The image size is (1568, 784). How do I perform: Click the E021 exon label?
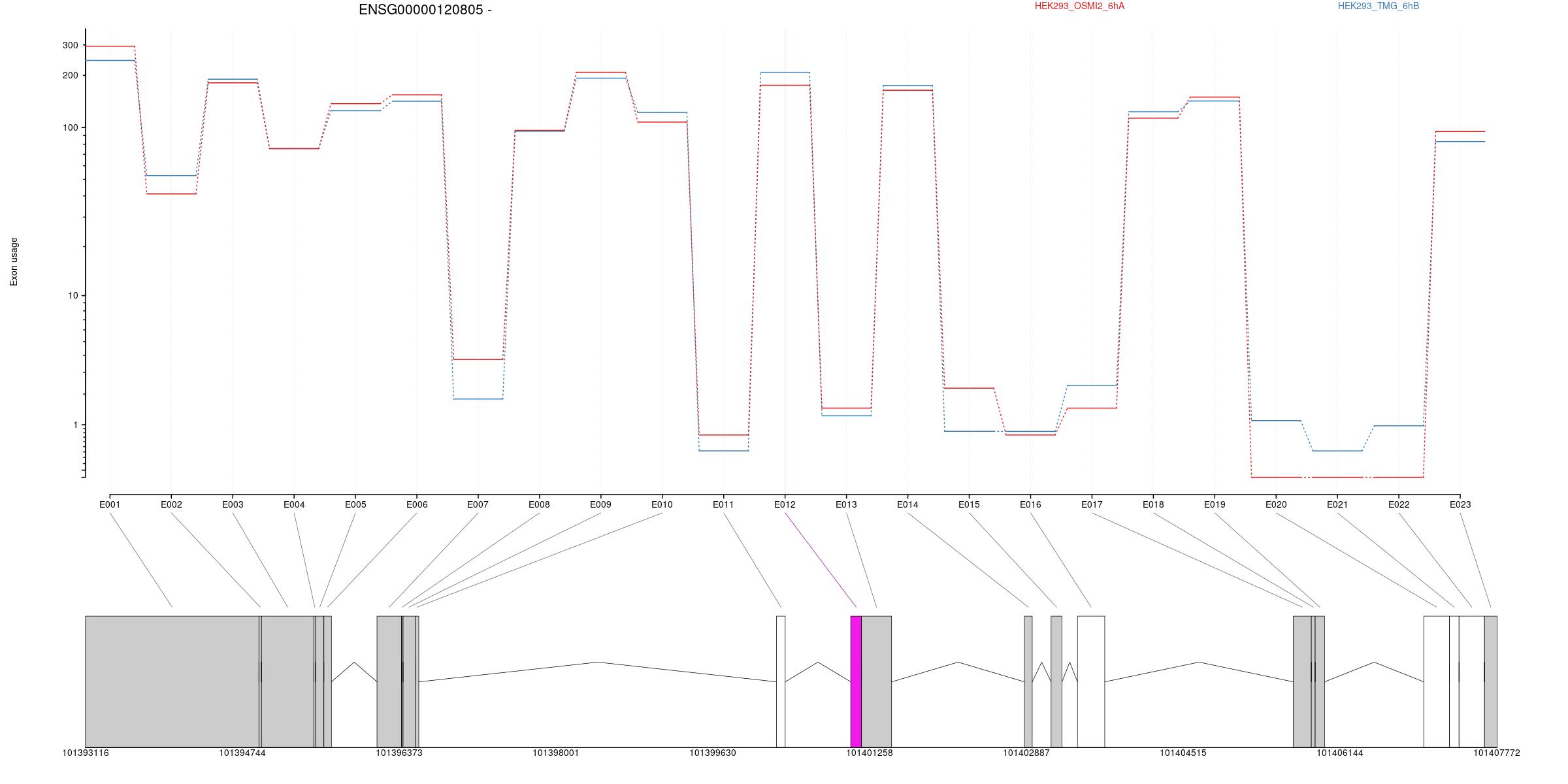click(1337, 504)
